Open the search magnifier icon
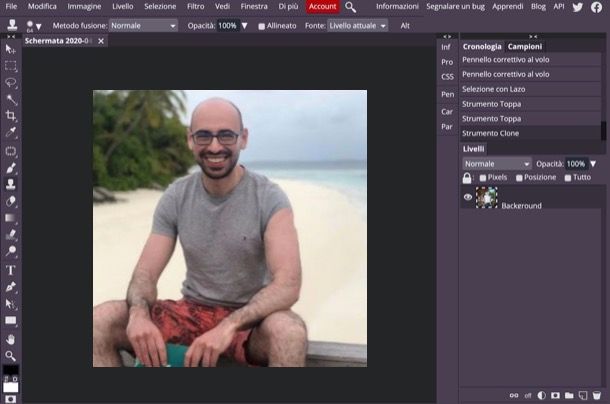The image size is (610, 404). pyautogui.click(x=351, y=7)
